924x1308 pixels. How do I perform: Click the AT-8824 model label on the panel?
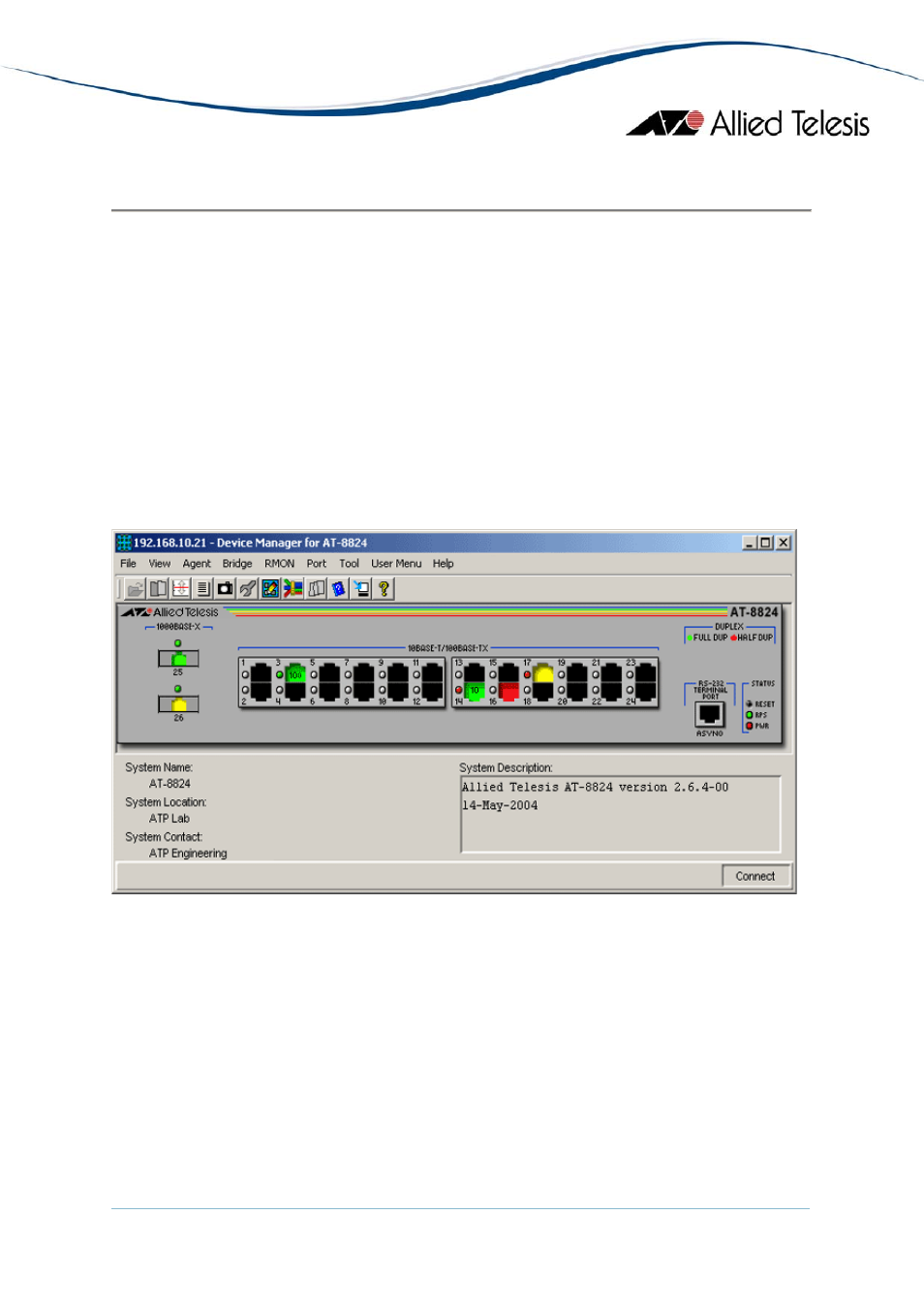755,612
